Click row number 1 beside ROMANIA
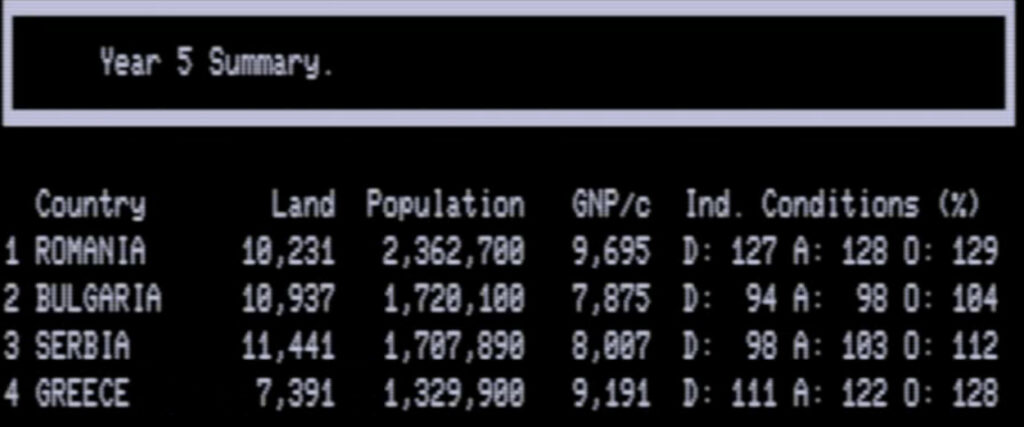The width and height of the screenshot is (1024, 427). coord(11,252)
